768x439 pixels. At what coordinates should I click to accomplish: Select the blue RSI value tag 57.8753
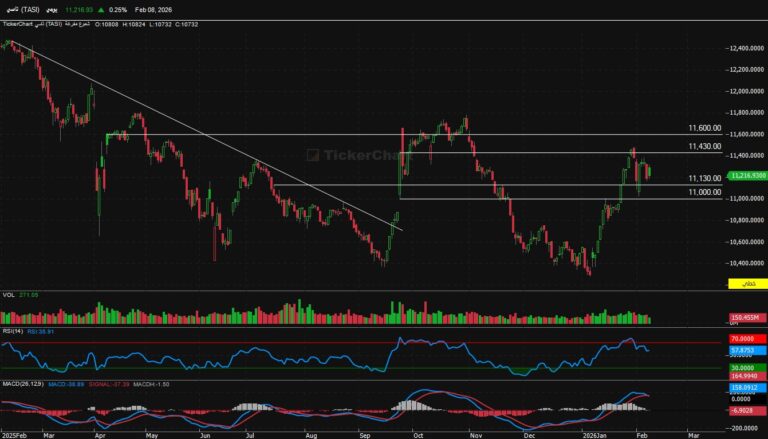tap(745, 351)
